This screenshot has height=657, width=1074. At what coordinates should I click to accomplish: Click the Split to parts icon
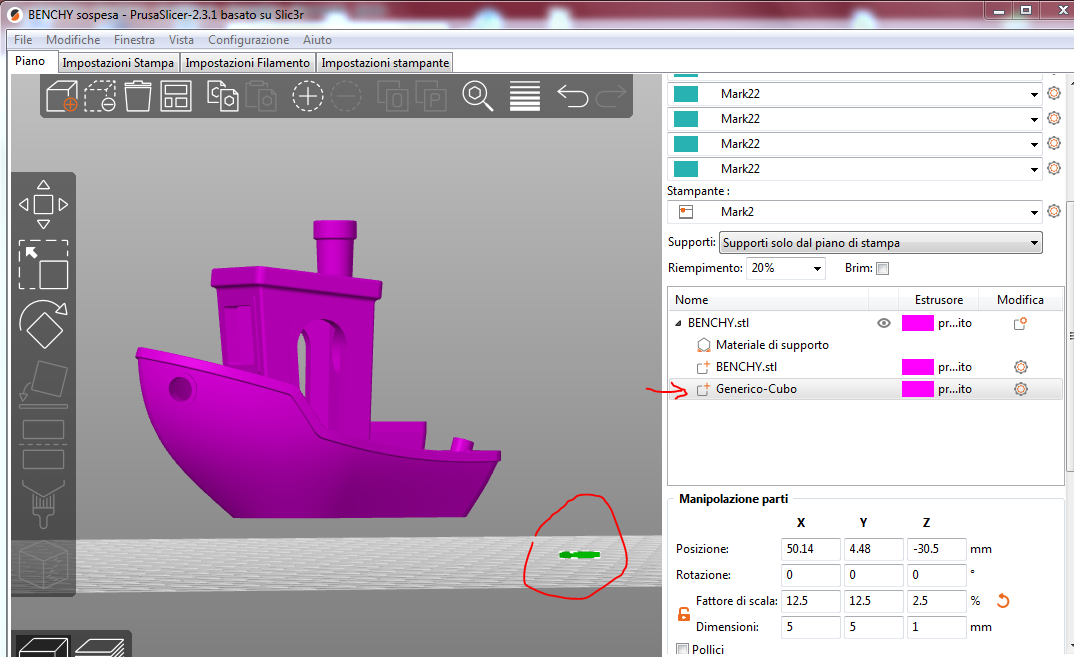tap(431, 96)
